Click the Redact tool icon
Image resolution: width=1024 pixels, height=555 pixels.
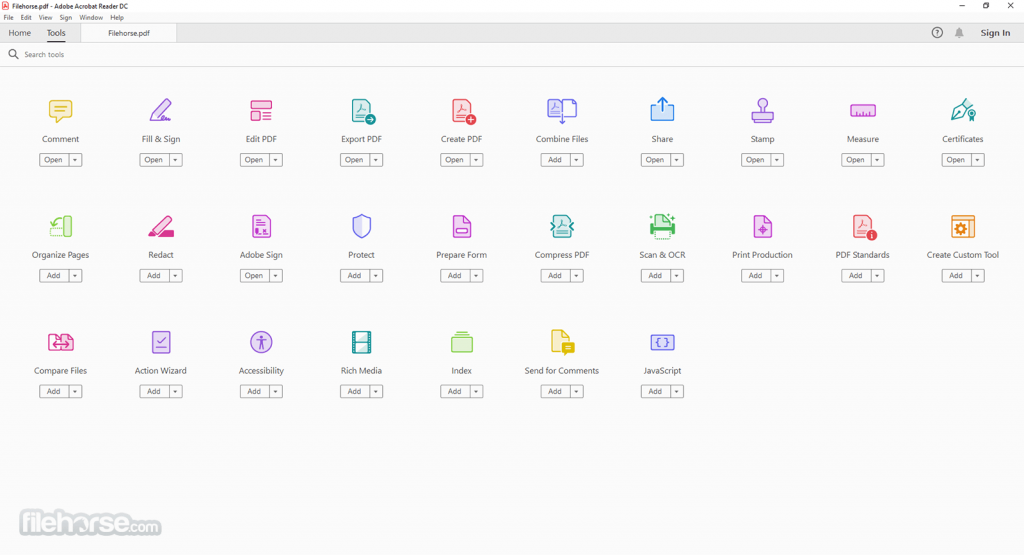(x=161, y=226)
